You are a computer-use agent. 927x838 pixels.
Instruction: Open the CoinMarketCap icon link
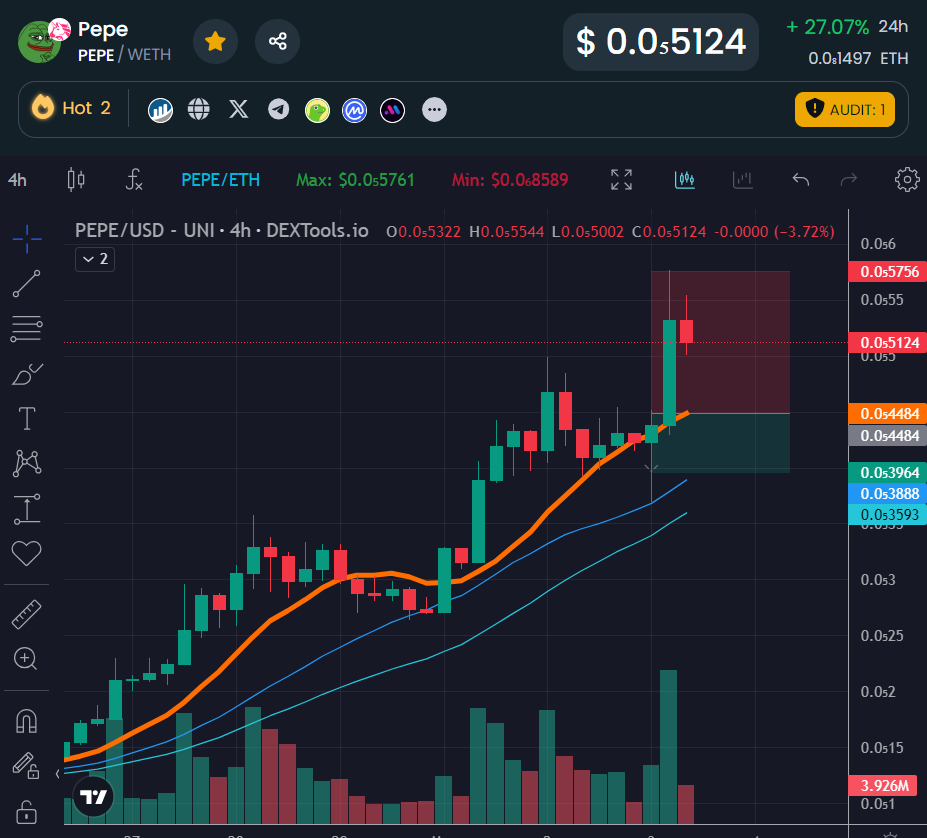tap(355, 110)
